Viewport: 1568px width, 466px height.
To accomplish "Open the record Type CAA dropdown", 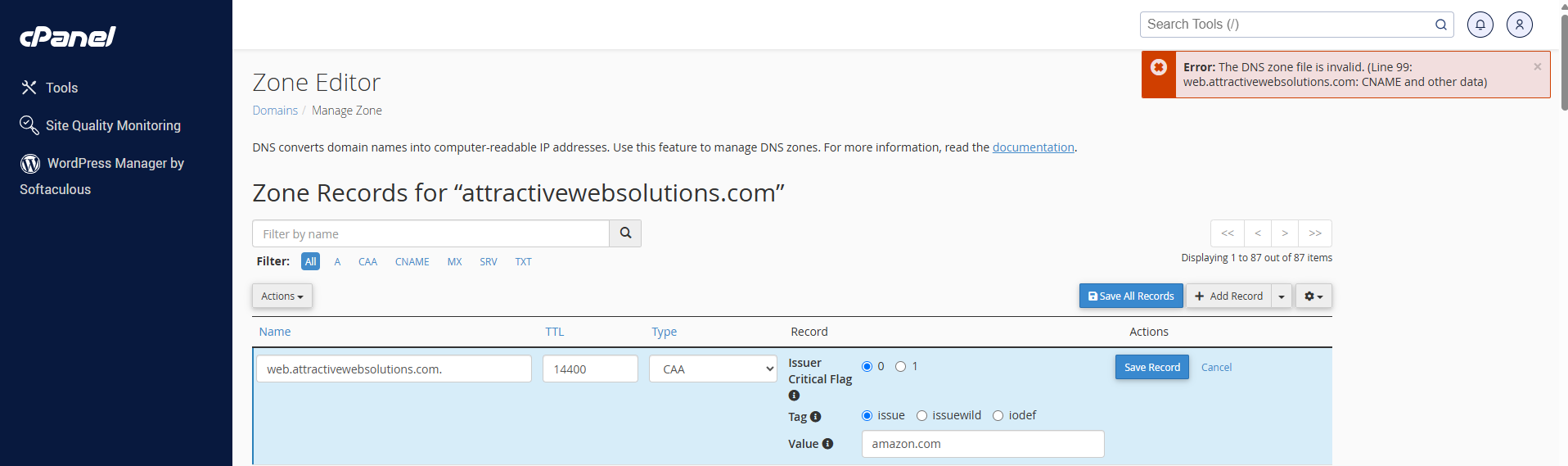I will (714, 369).
